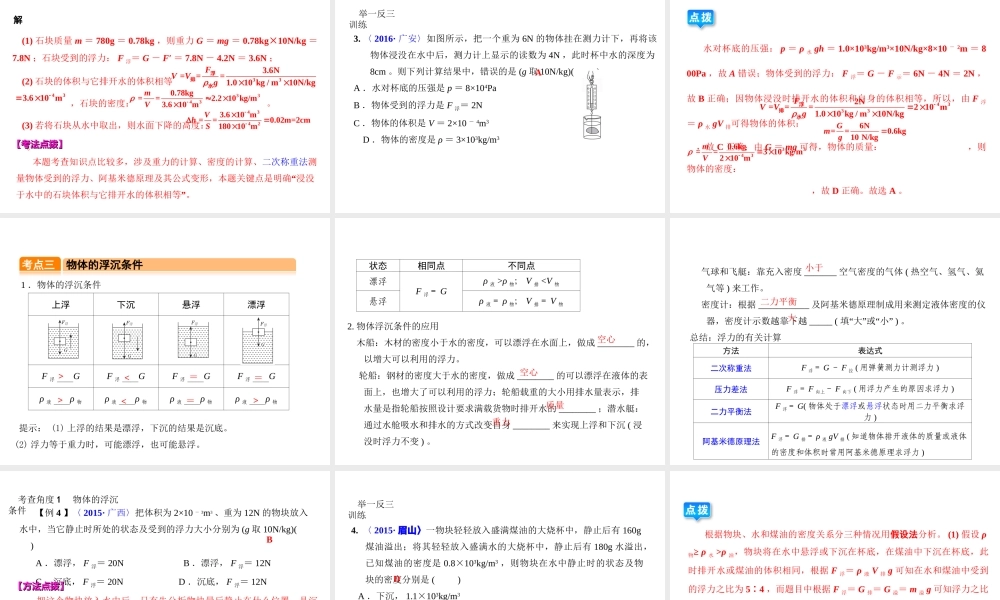Click the 不同点 table header
Viewport: 1000px width, 600px height.
522,265
